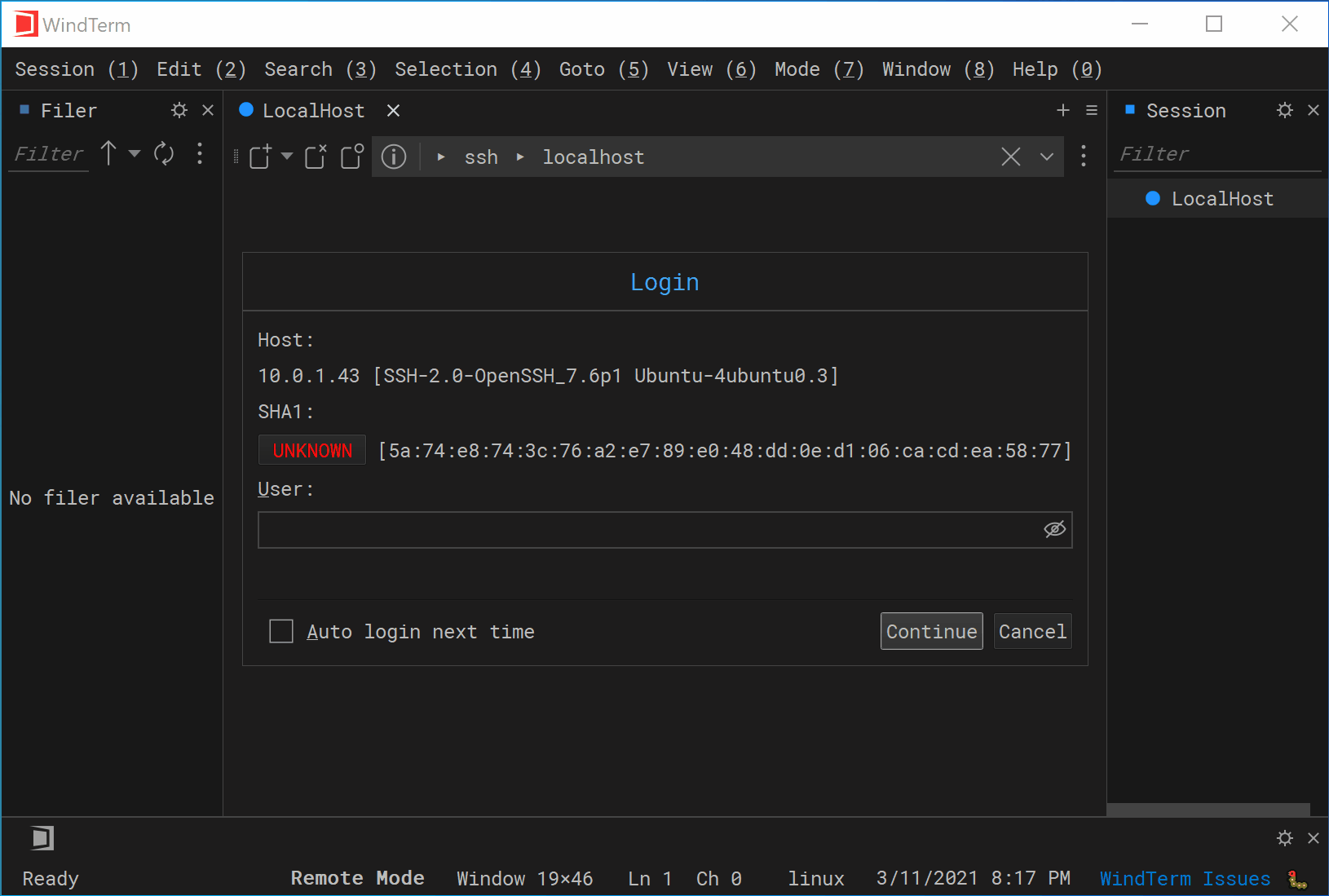
Task: Click the UNKNOWN fingerprint status badge
Action: point(312,450)
